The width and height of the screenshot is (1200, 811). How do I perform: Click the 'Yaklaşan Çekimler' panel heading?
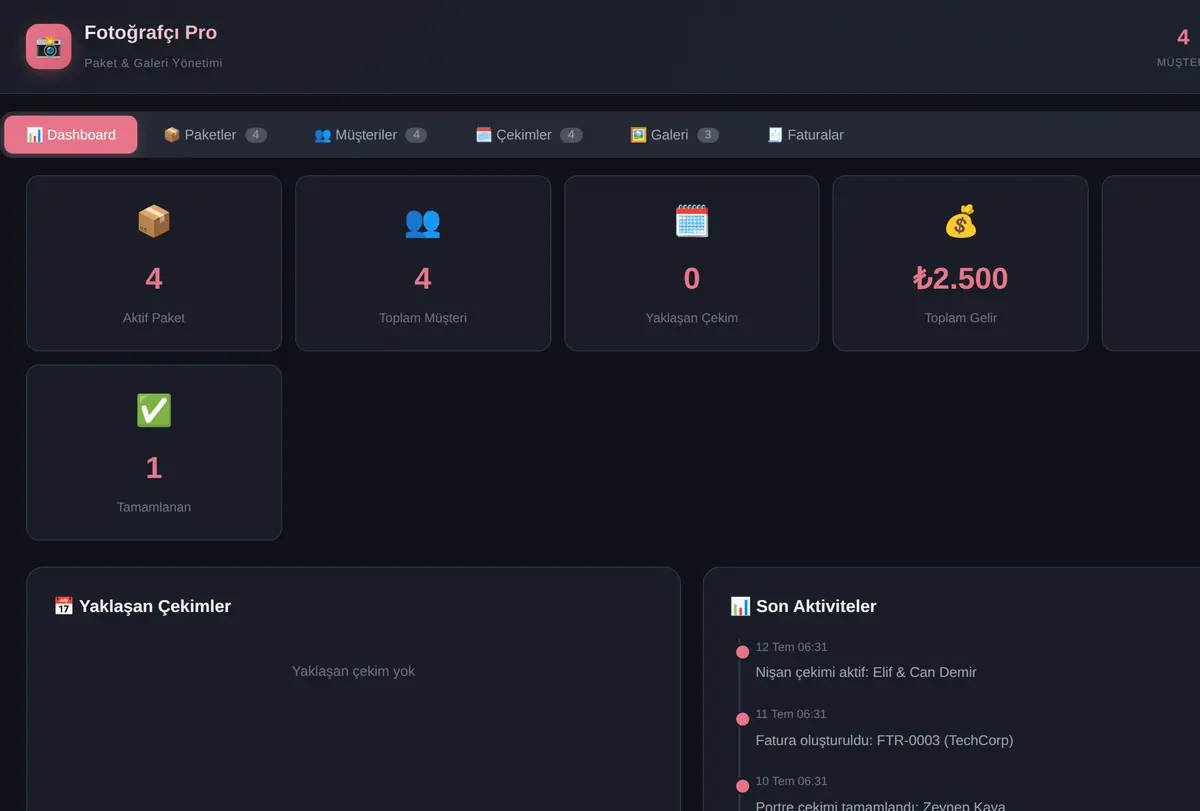point(142,606)
